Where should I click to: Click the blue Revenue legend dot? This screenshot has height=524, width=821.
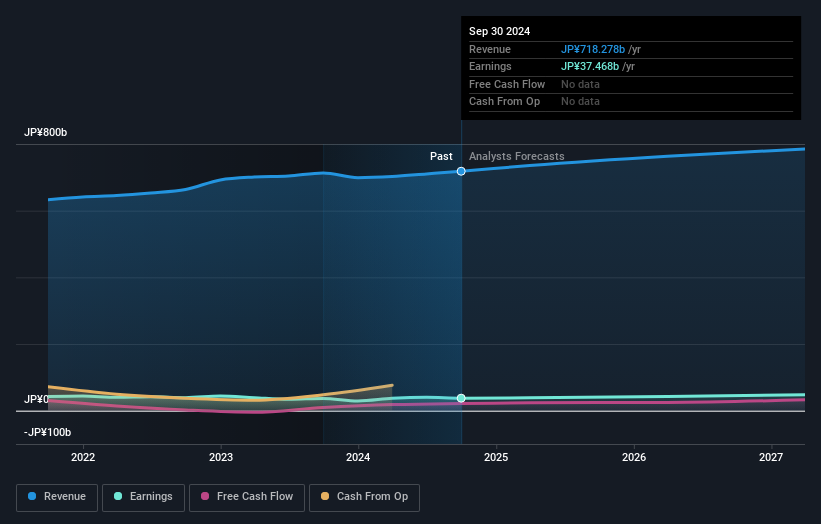[x=32, y=496]
